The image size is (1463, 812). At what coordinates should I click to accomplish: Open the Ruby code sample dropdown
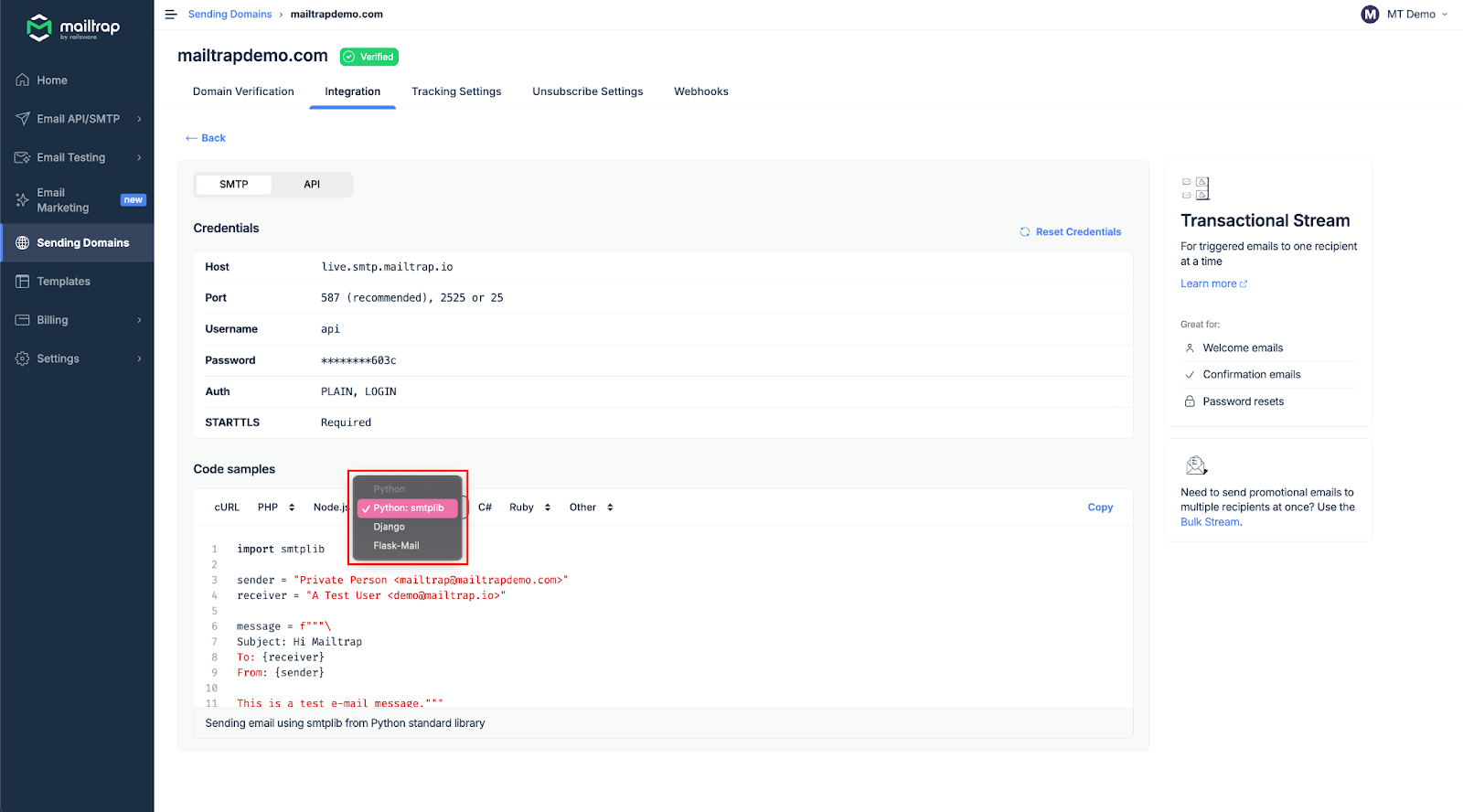(x=530, y=507)
